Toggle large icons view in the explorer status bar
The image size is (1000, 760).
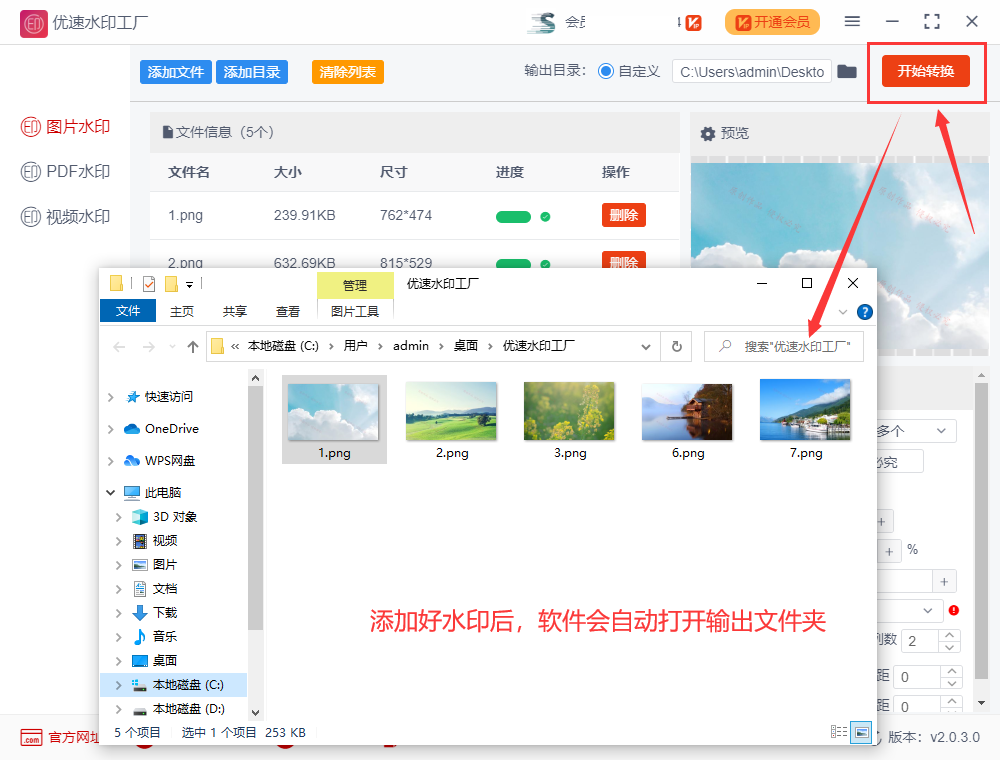coord(861,732)
